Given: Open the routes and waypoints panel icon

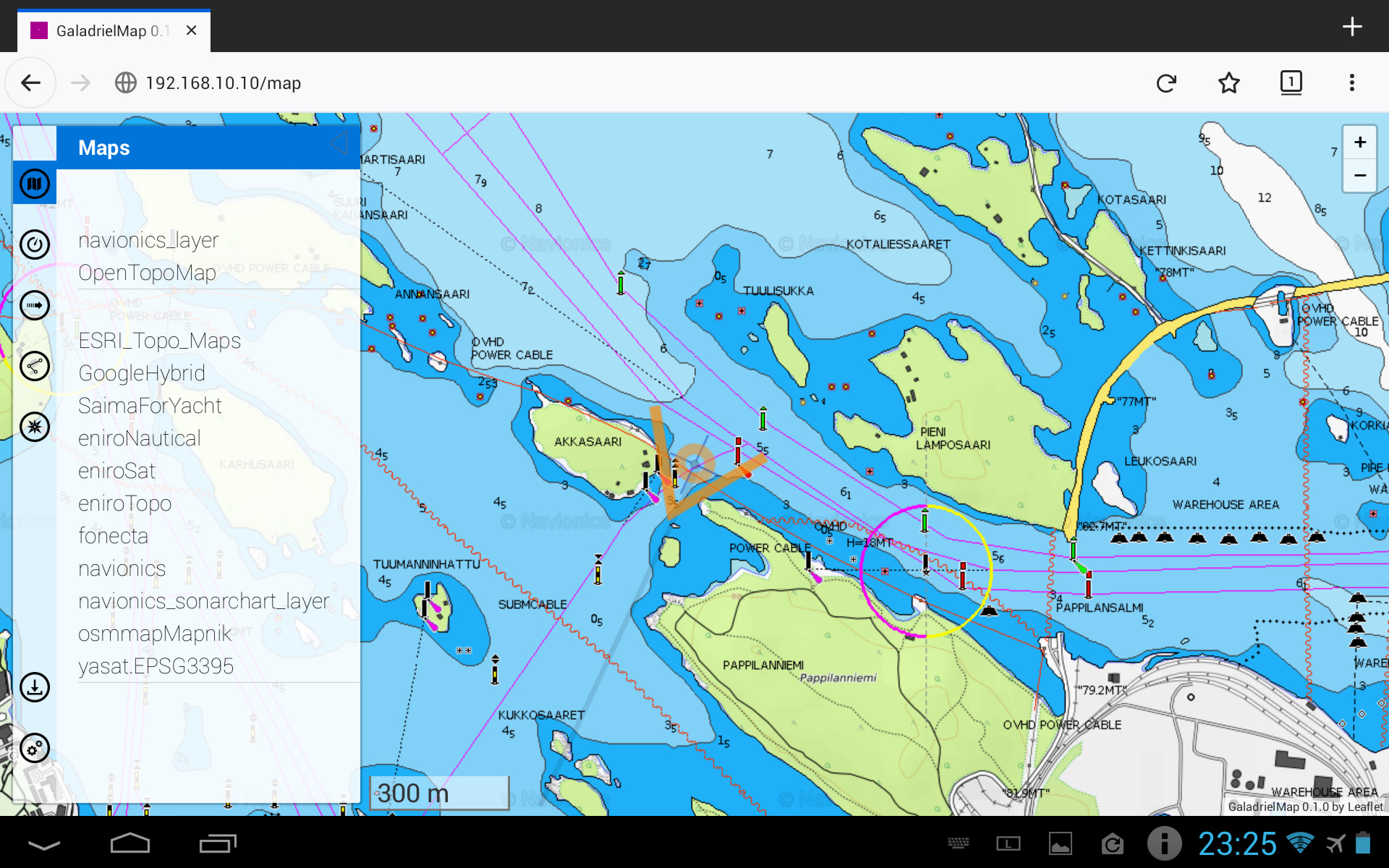Looking at the screenshot, I should click(x=35, y=366).
